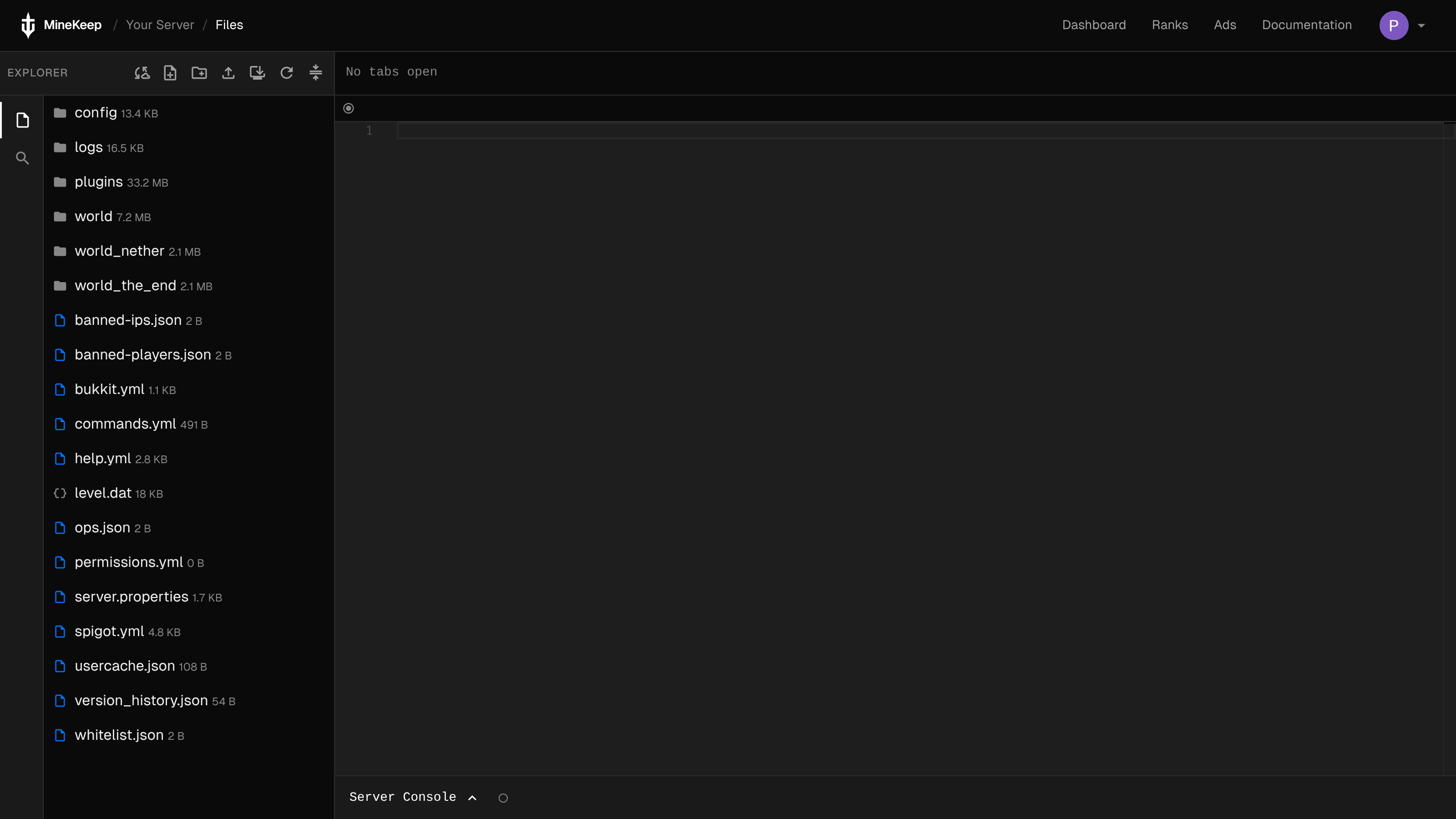Collapse all folders in the explorer
Screen dimensions: 1456x819
(x=315, y=73)
